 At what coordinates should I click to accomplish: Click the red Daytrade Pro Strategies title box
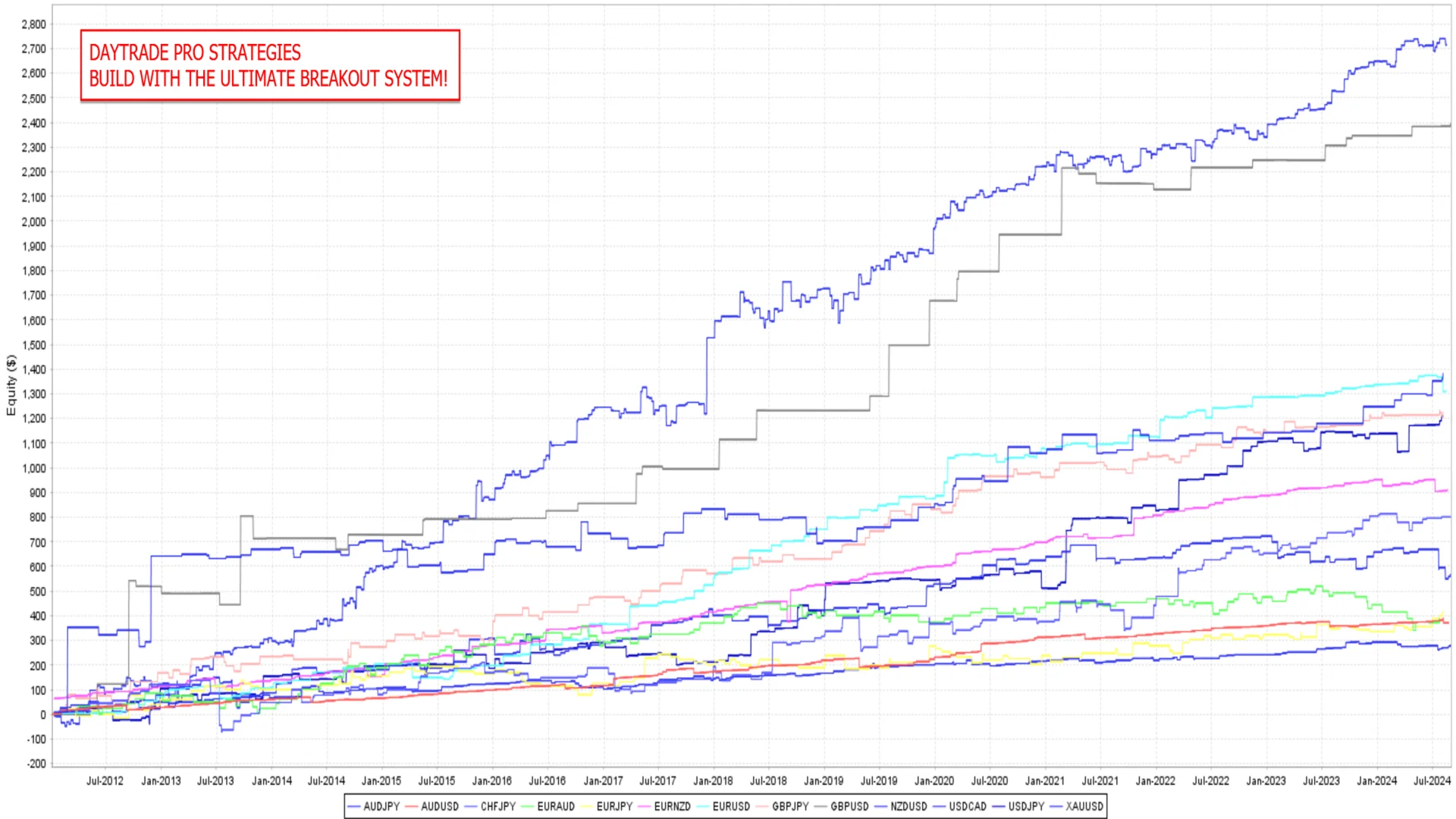pyautogui.click(x=270, y=65)
